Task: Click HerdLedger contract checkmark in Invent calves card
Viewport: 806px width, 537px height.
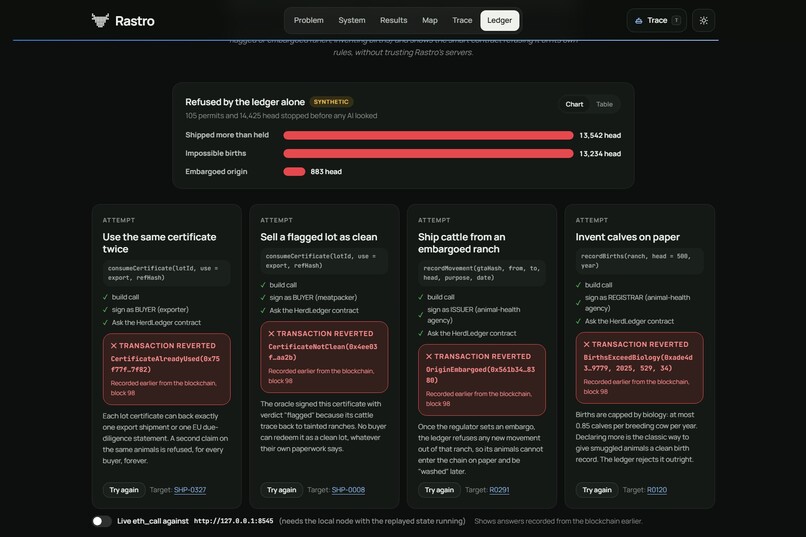Action: click(578, 321)
